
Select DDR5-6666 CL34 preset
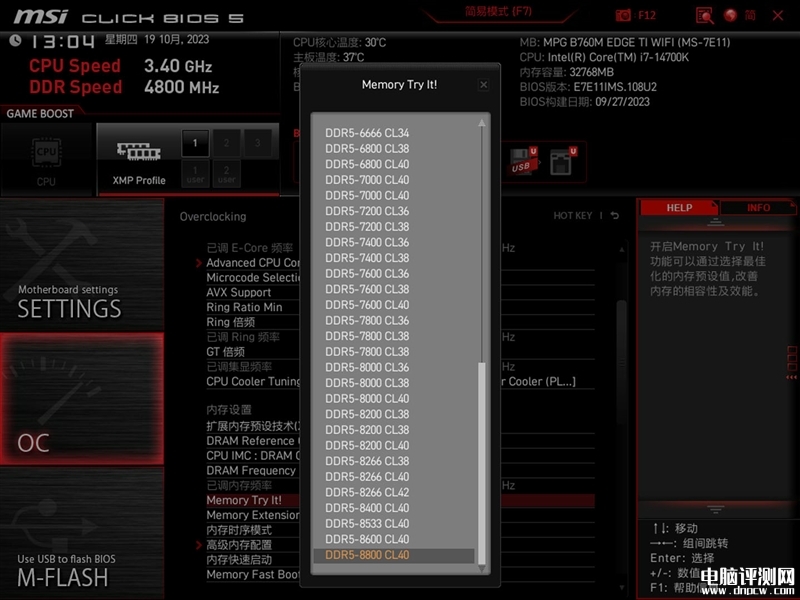(x=367, y=133)
